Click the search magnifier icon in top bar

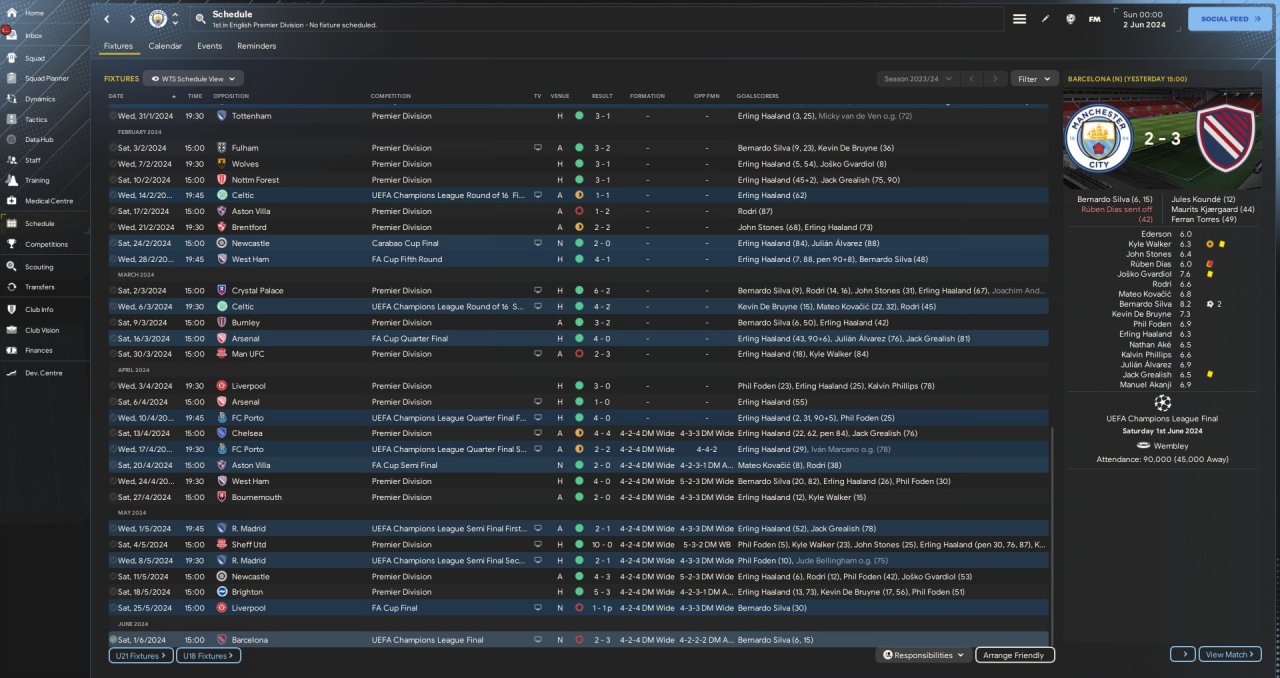point(200,19)
